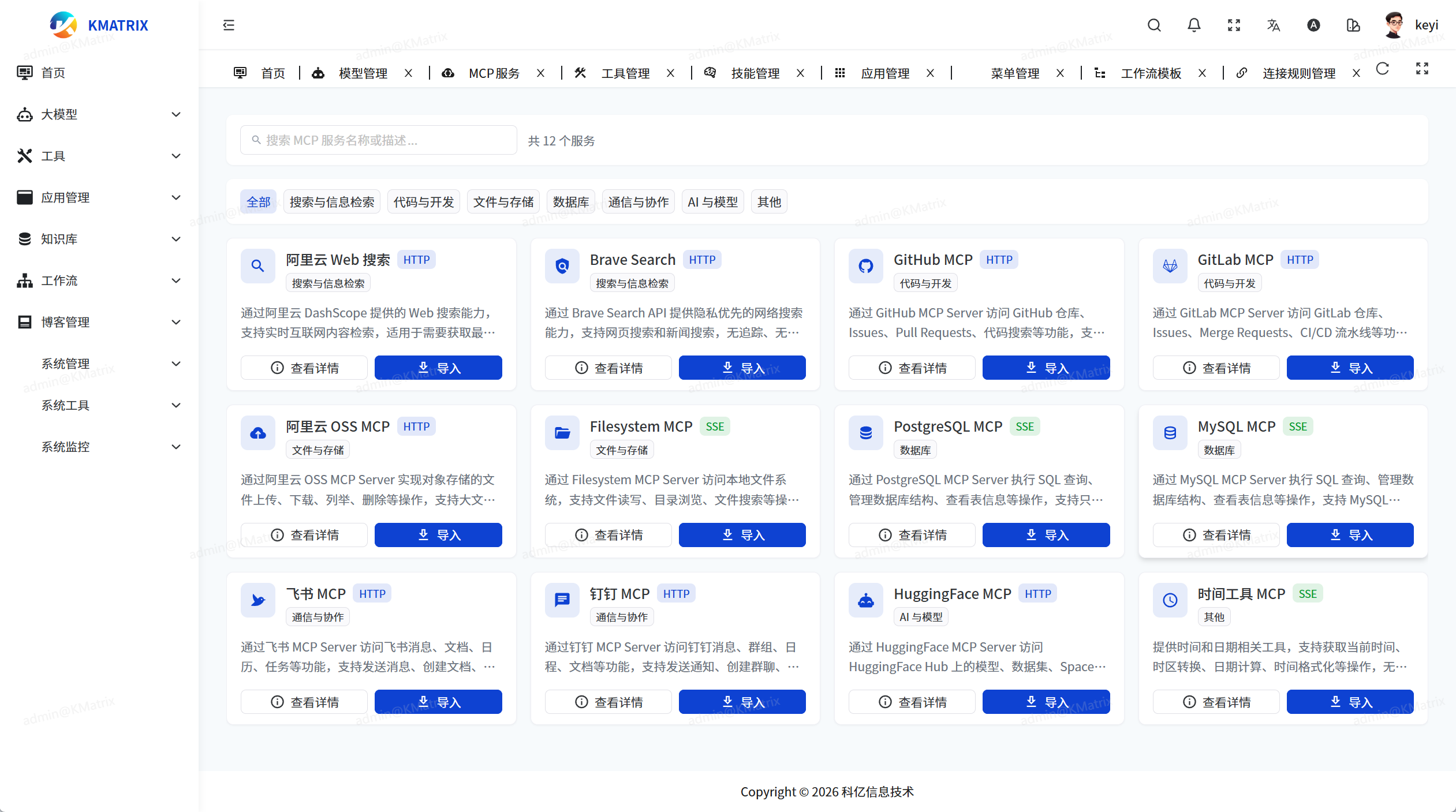Screen dimensions: 1456x812
Task: Expand the 系统工具 sidebar menu
Action: click(99, 405)
